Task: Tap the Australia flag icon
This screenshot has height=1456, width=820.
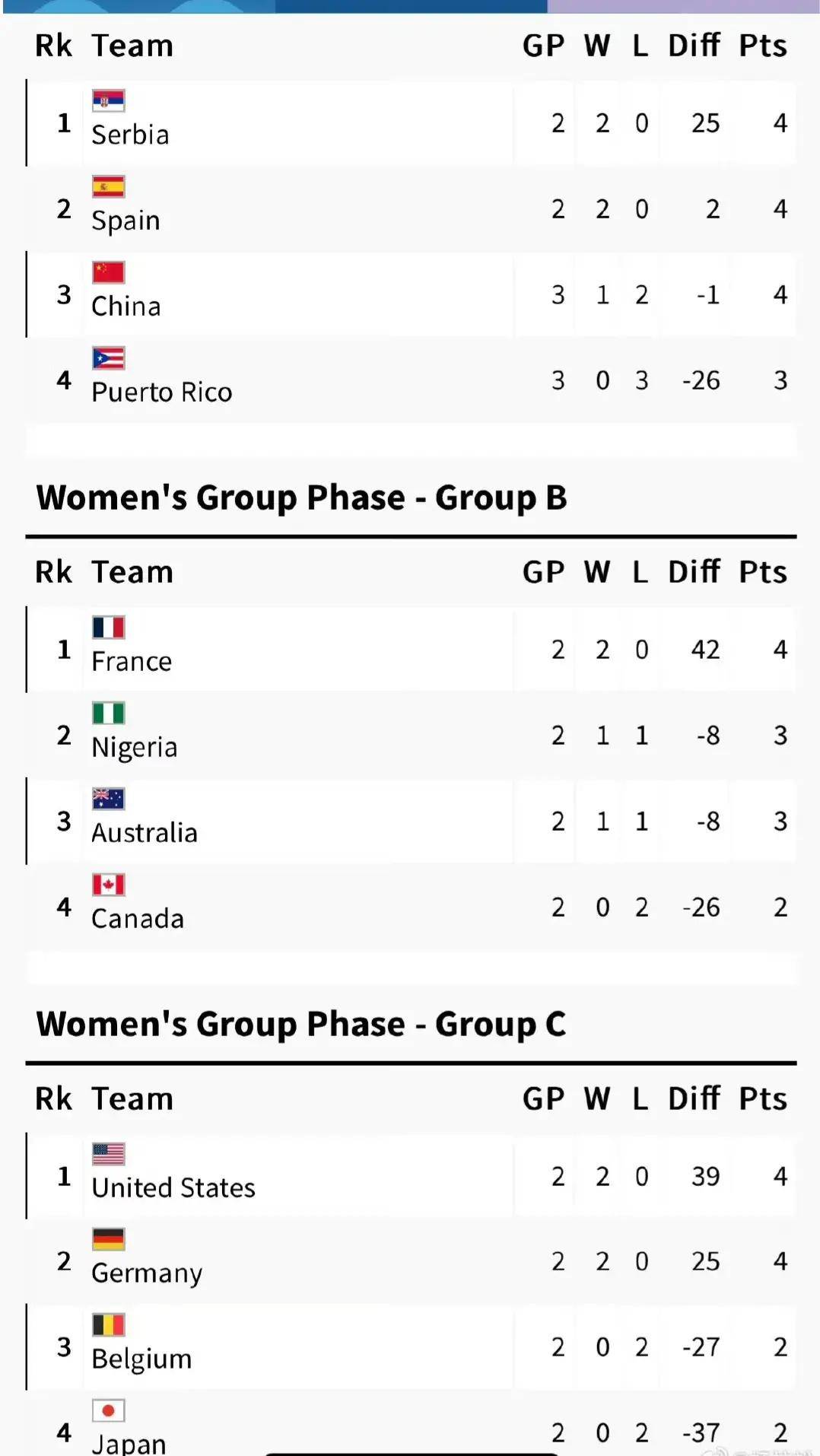Action: click(x=108, y=799)
